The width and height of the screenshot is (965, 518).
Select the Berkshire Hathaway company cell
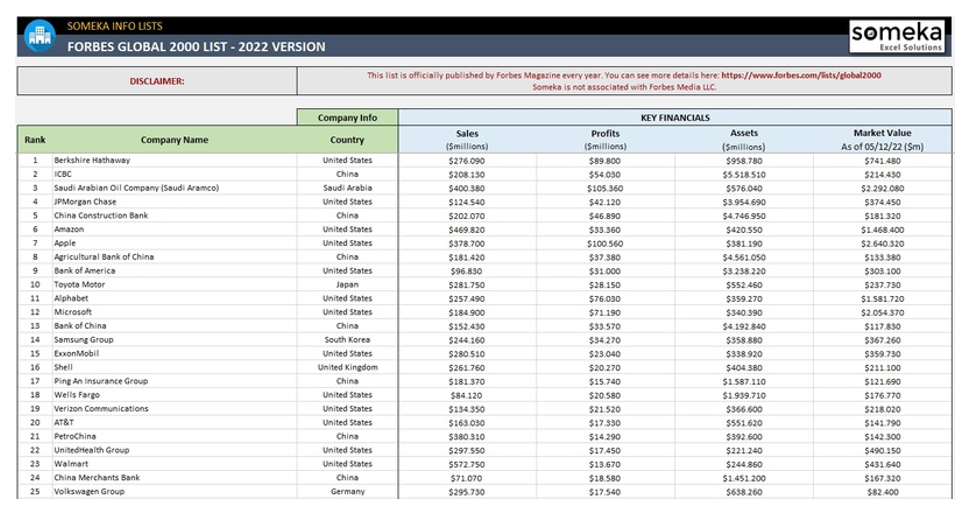[x=174, y=160]
